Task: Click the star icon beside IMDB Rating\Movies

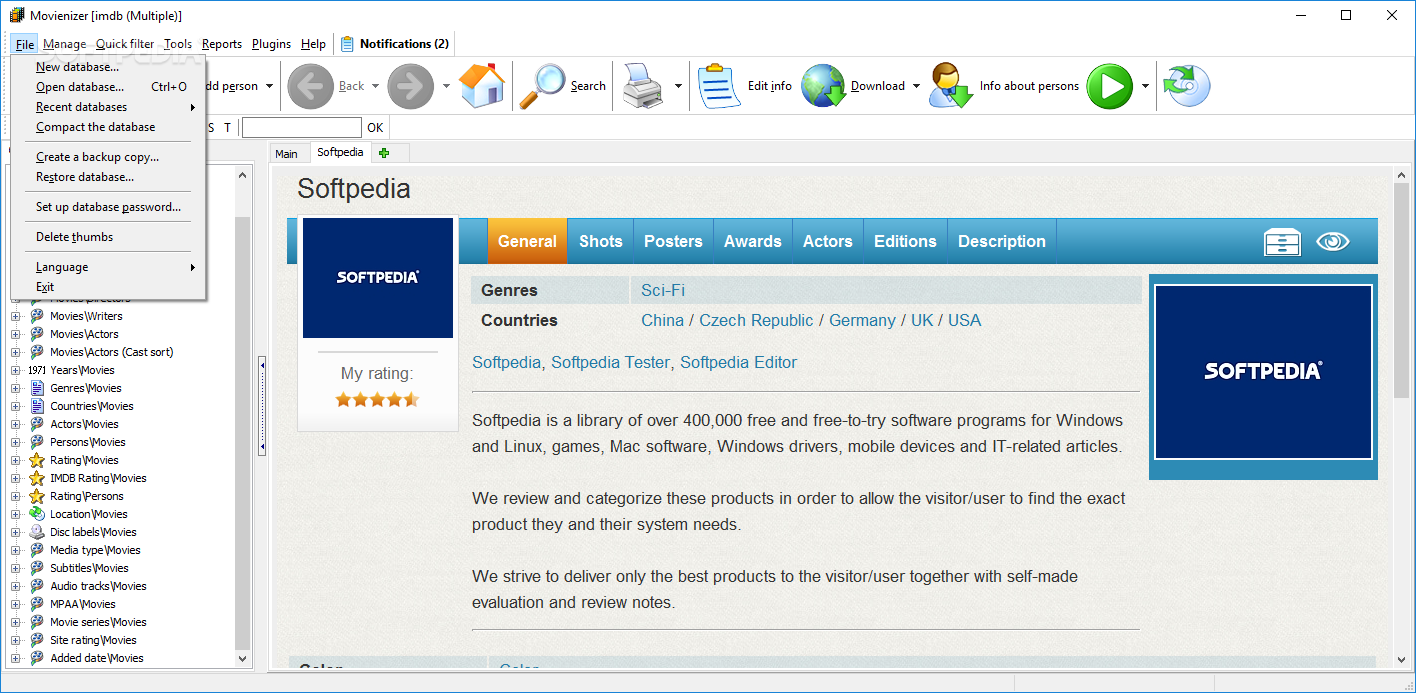Action: click(x=37, y=478)
